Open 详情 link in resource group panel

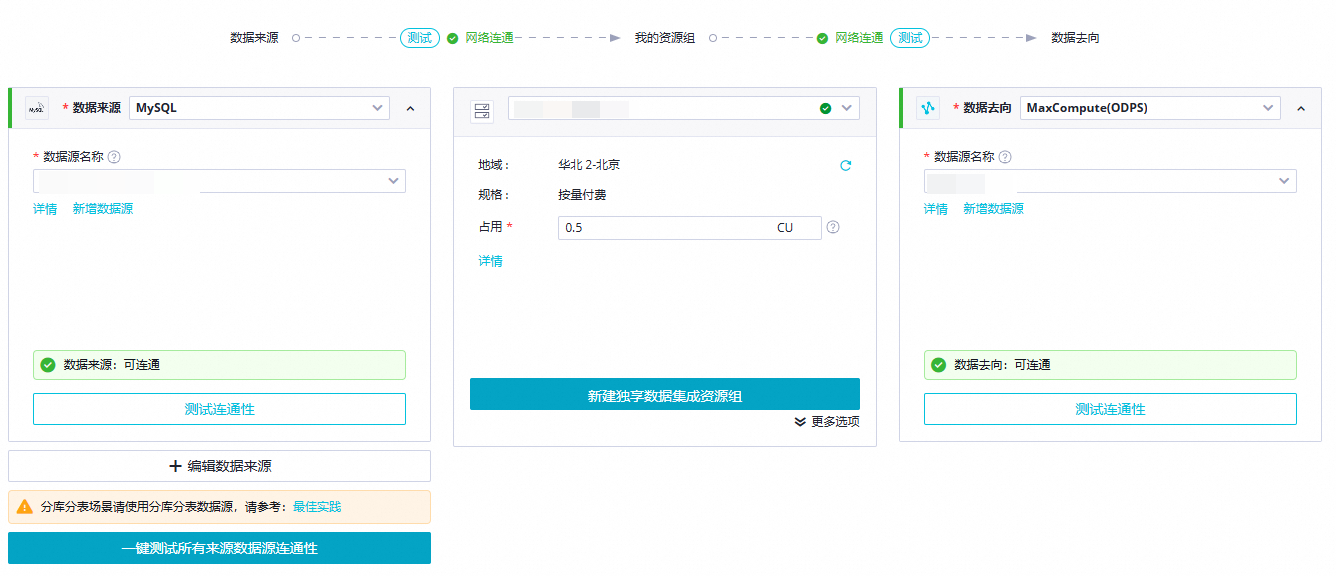click(x=490, y=261)
